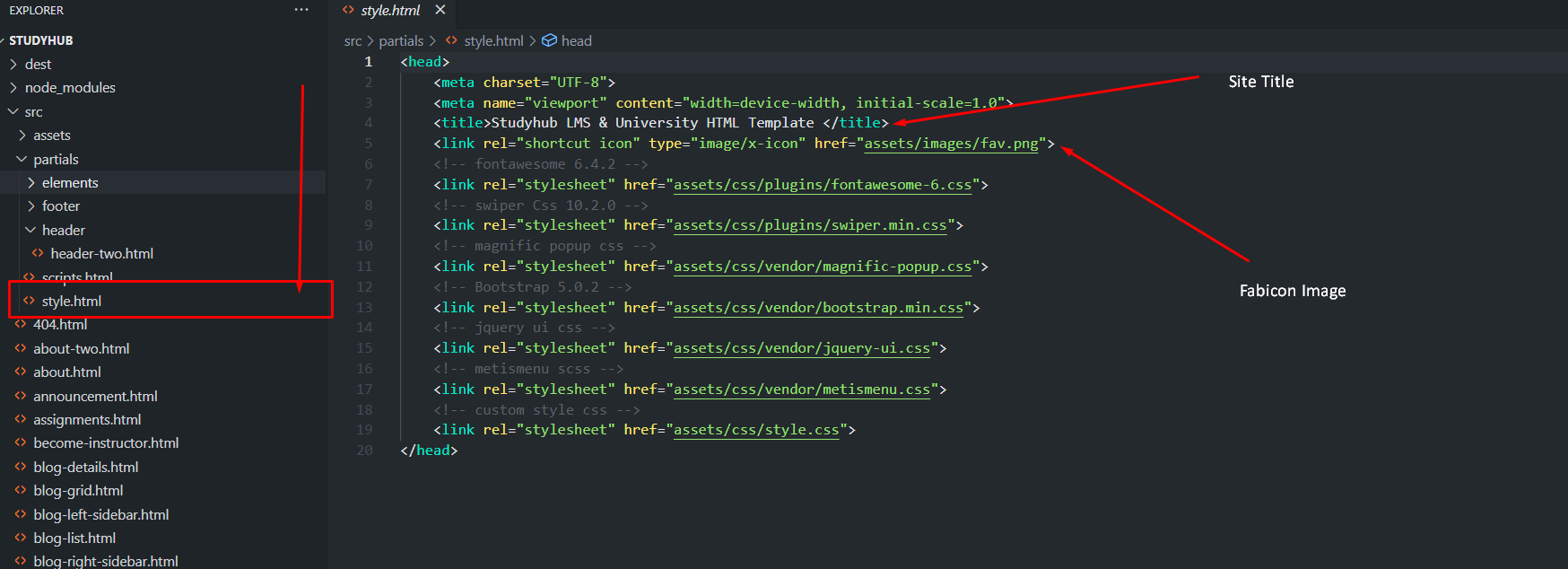Click file icon next to blog-grid.html
The height and width of the screenshot is (569, 1568).
[21, 490]
